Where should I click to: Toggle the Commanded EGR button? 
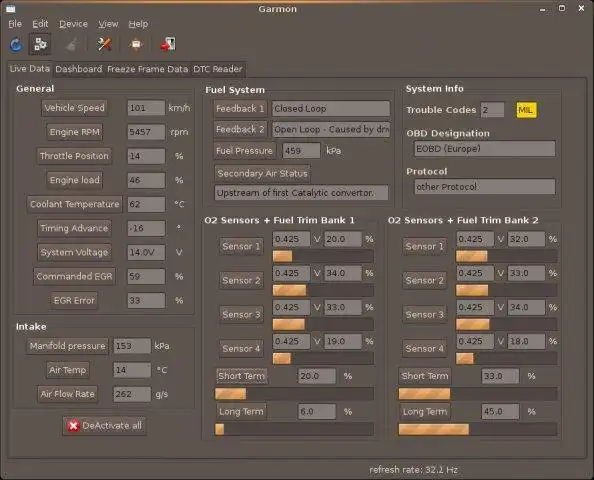click(74, 276)
